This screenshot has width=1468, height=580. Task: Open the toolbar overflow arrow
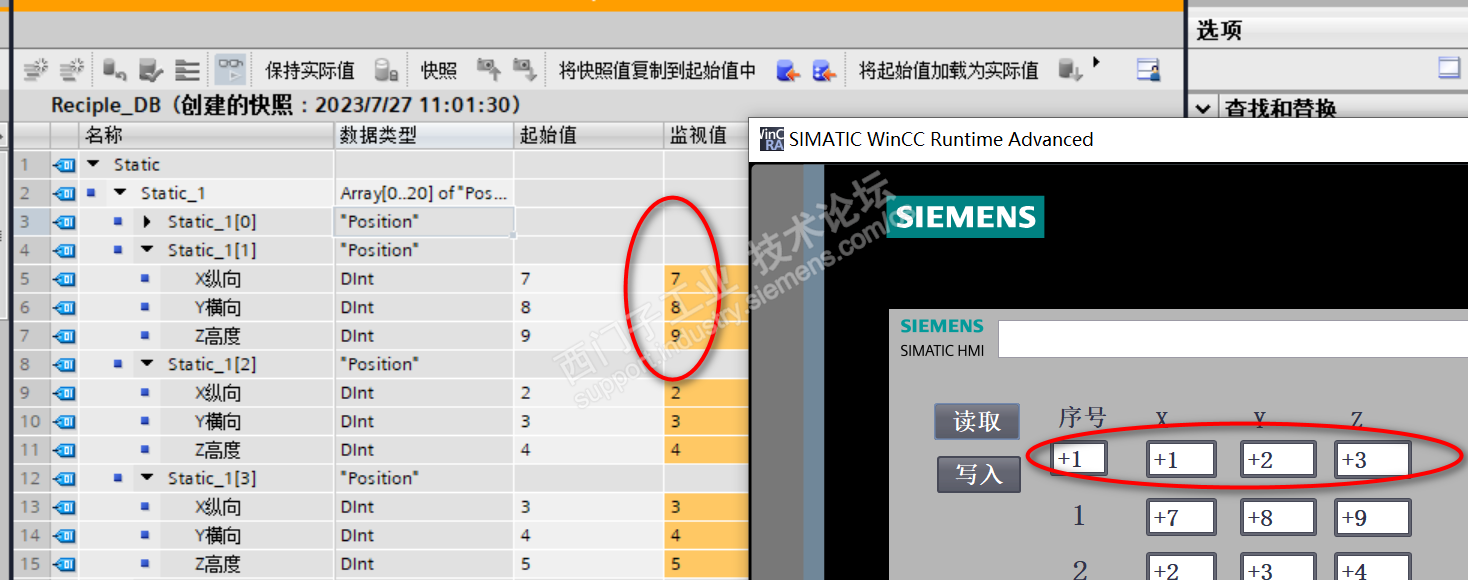(1097, 62)
